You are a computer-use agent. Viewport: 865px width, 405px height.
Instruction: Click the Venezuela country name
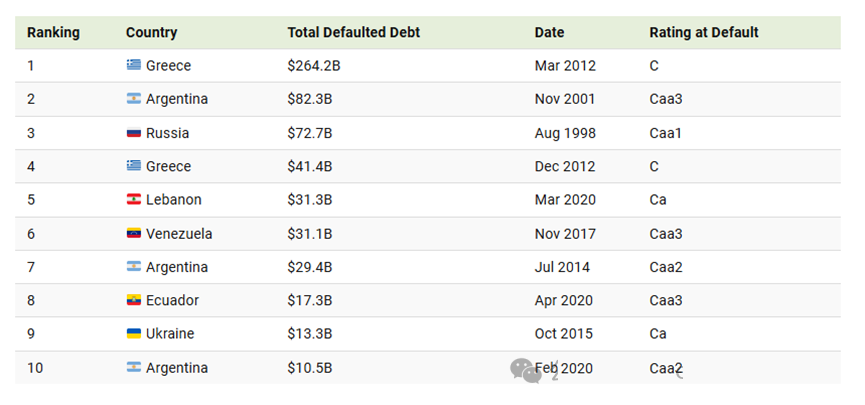tap(179, 234)
